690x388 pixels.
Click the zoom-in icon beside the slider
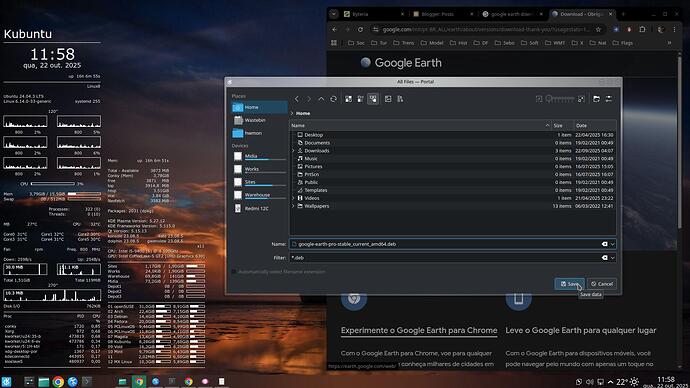coord(581,99)
